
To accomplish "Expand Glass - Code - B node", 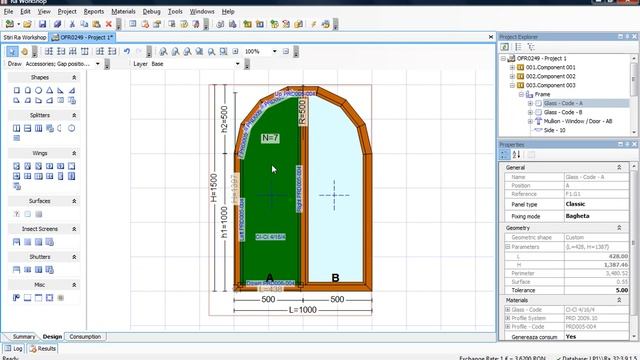I will point(530,112).
